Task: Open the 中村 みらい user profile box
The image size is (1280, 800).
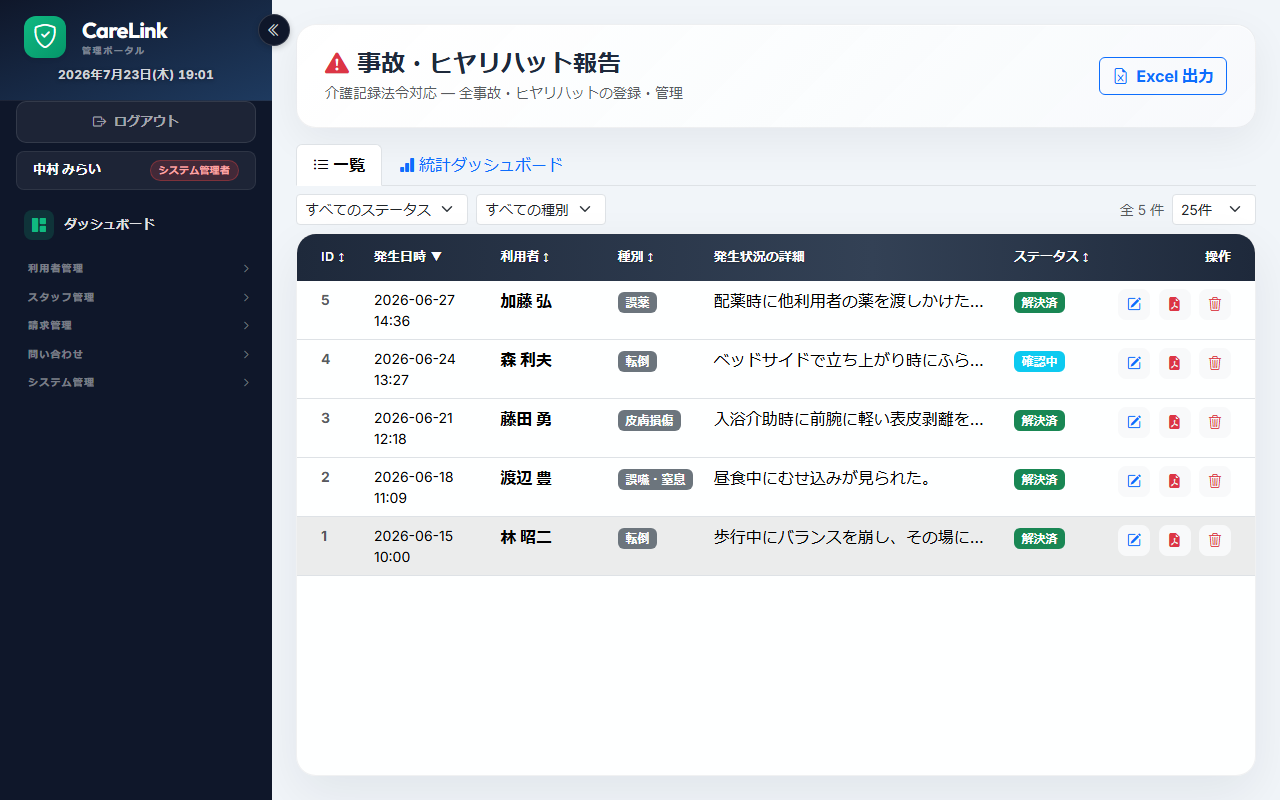Action: coord(136,170)
